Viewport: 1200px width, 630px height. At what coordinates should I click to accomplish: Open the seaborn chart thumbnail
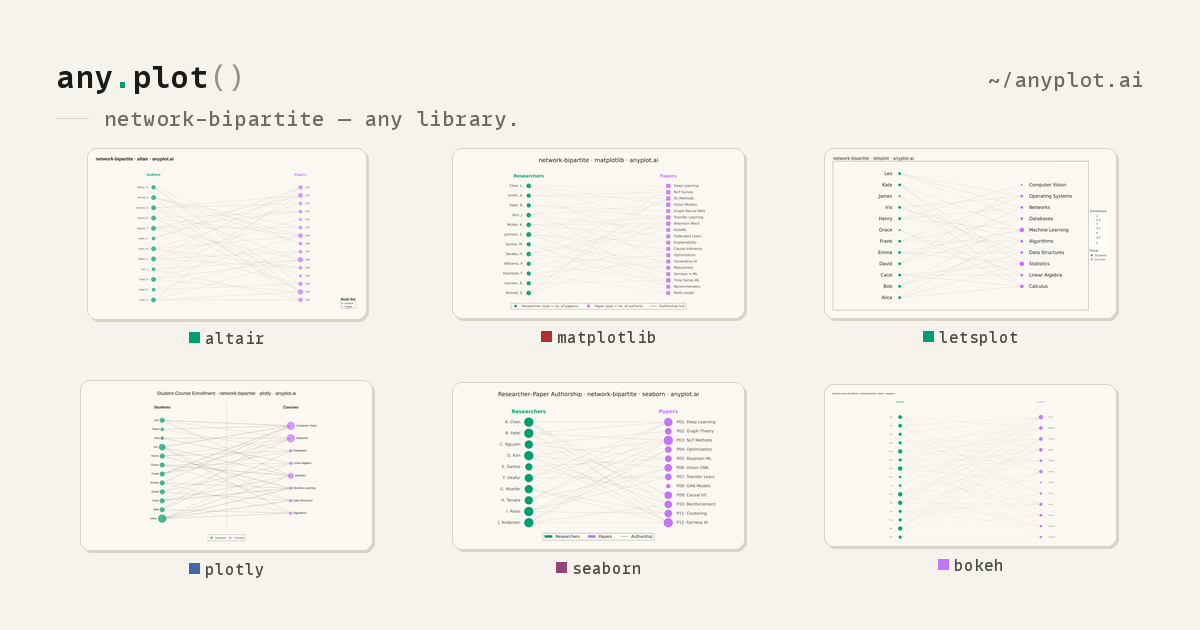tap(598, 466)
